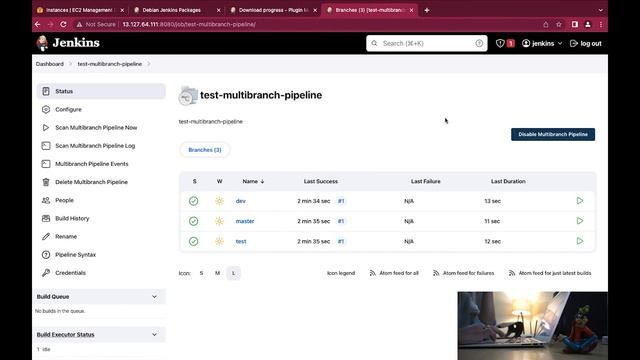Set icon size to M
The height and width of the screenshot is (360, 640).
click(218, 273)
